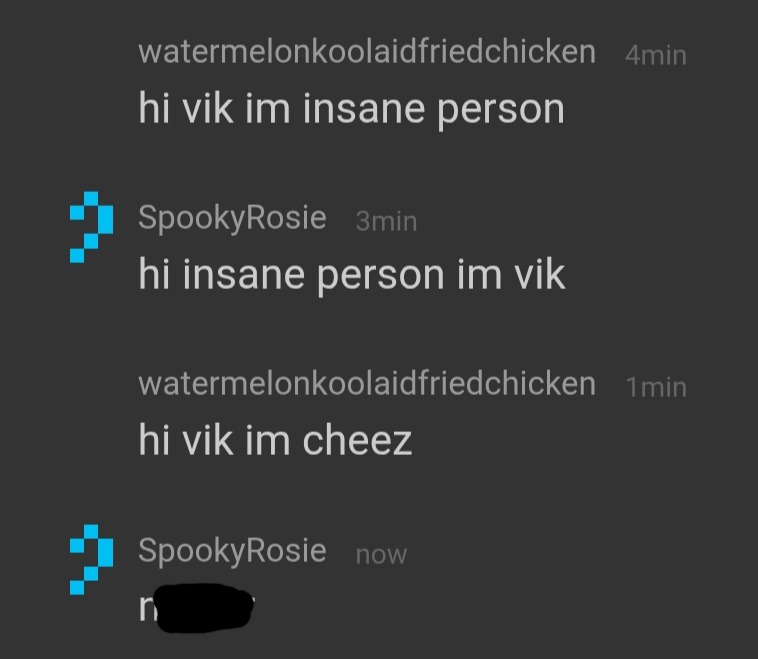
Task: Select the 3min timestamp
Action: click(386, 221)
